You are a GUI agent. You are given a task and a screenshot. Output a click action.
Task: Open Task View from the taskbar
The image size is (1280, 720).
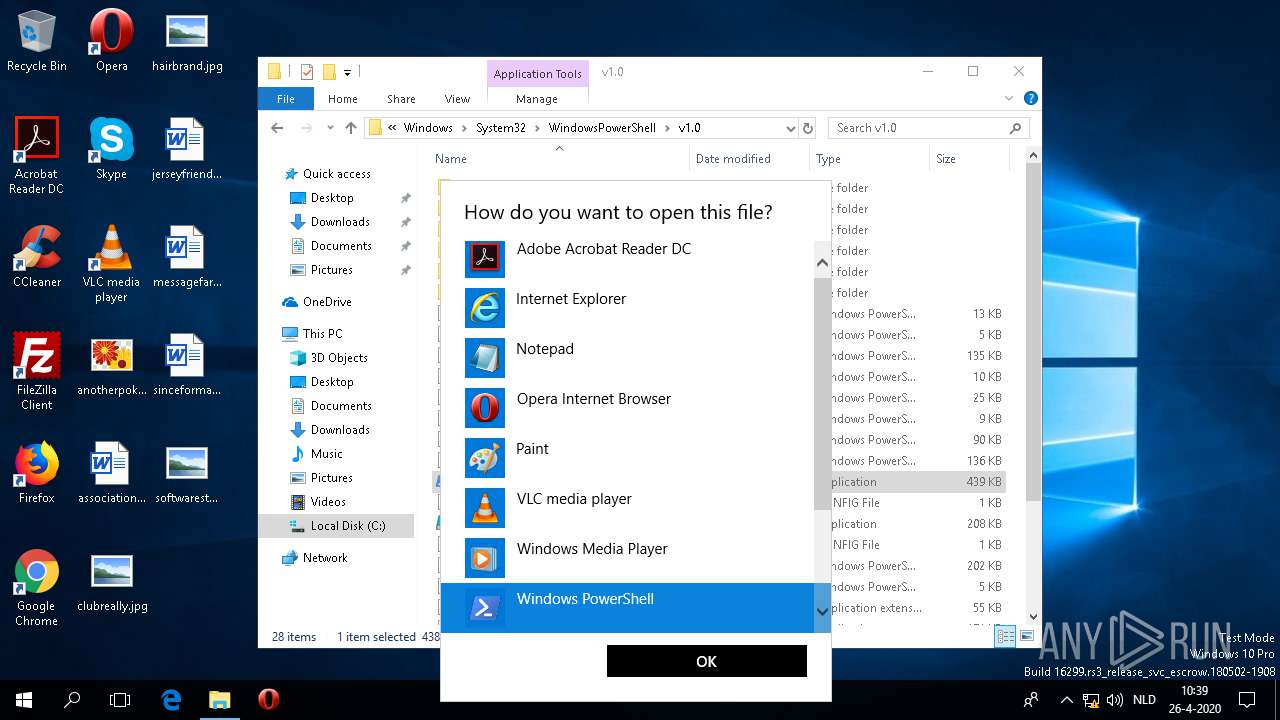click(x=120, y=700)
